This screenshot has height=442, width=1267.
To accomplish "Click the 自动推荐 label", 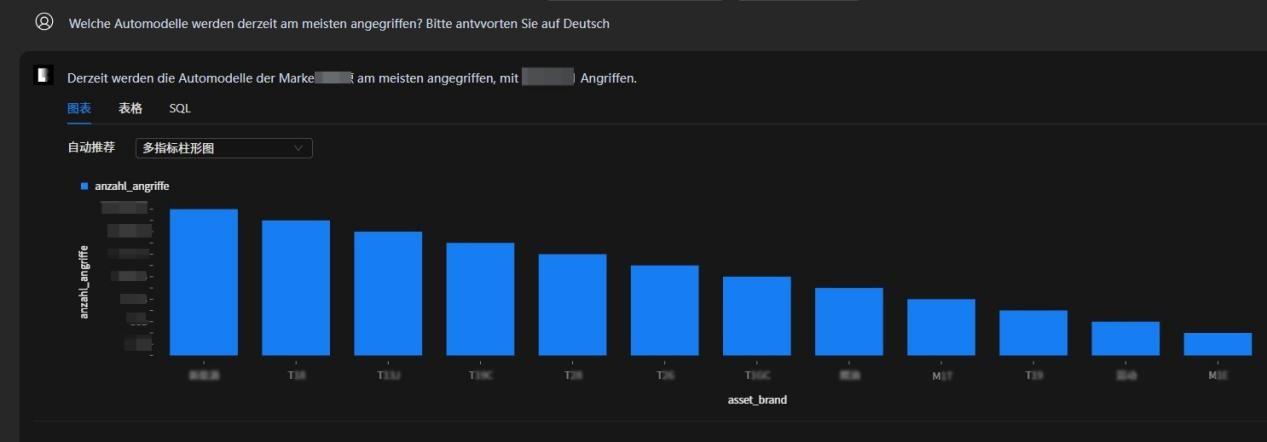I will click(91, 148).
